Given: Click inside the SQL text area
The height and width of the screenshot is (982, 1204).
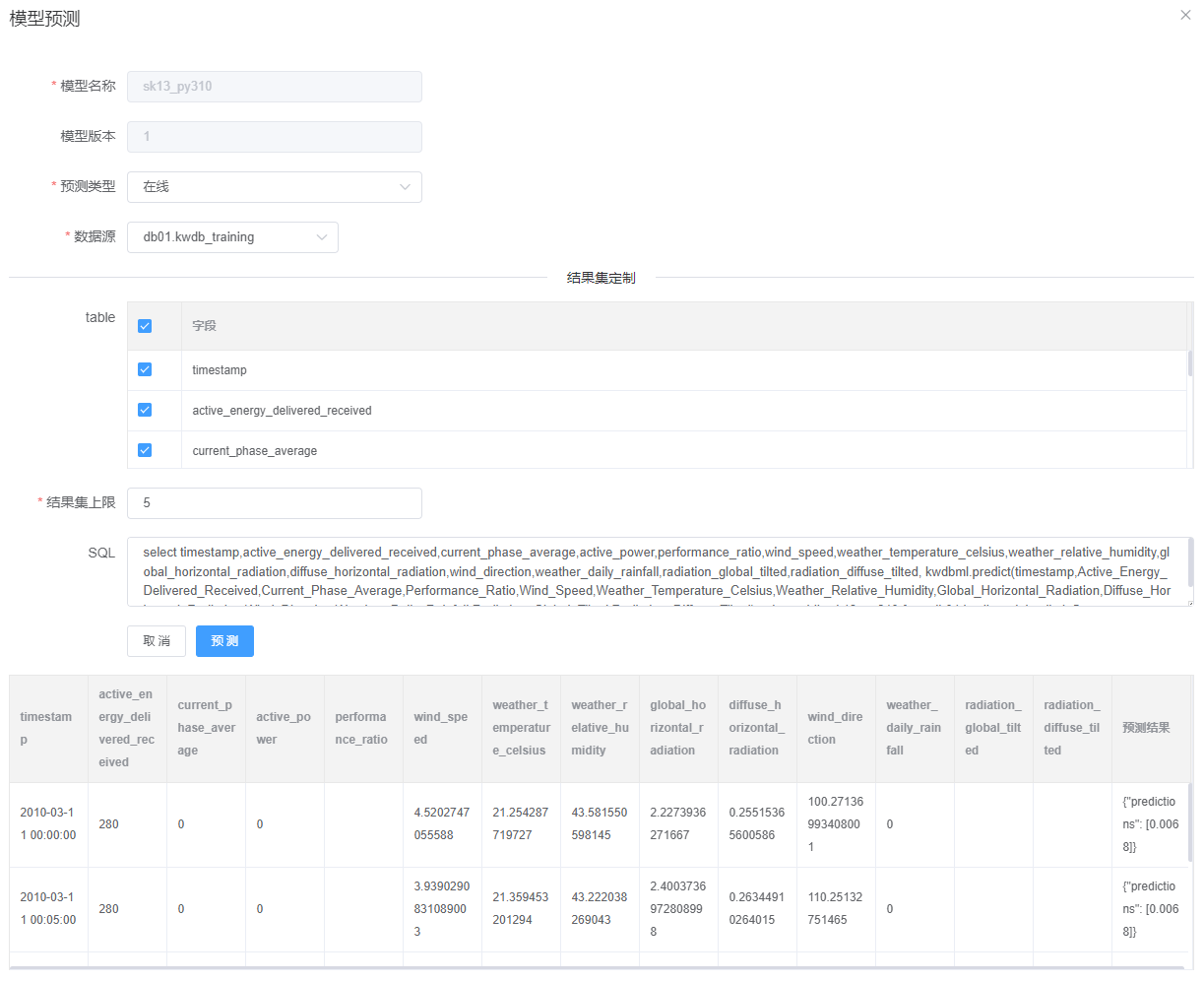Looking at the screenshot, I should click(656, 571).
